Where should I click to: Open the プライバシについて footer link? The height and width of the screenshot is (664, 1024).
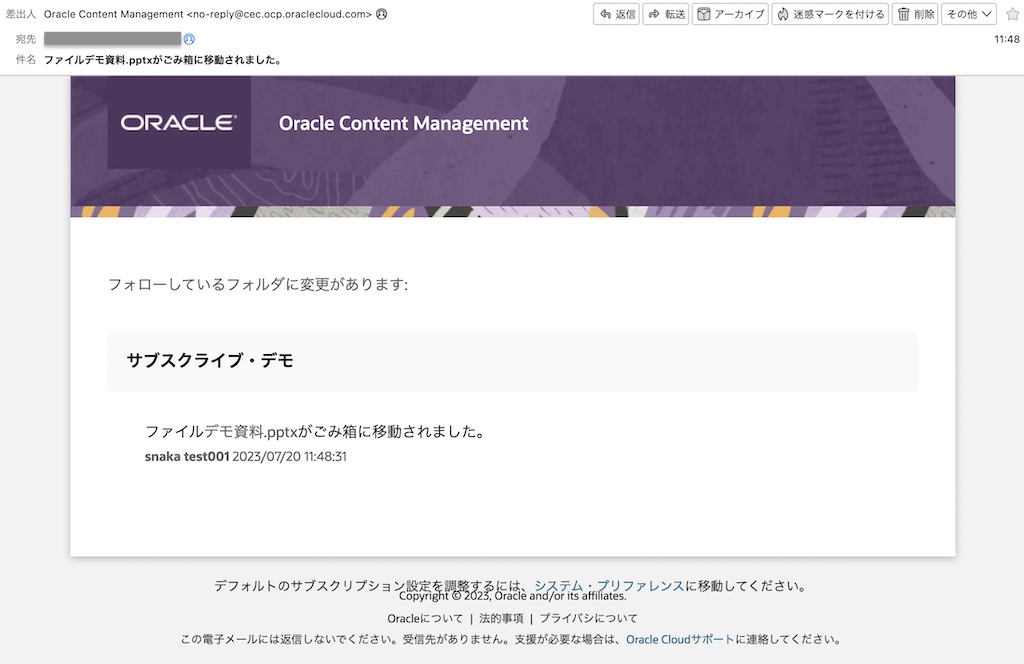click(588, 618)
